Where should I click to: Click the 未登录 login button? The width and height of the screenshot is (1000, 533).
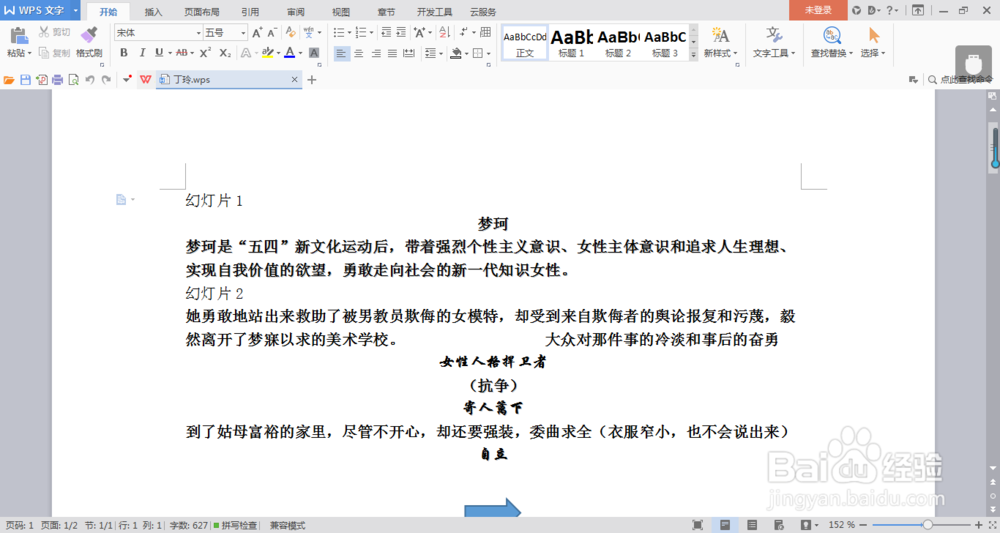coord(818,10)
